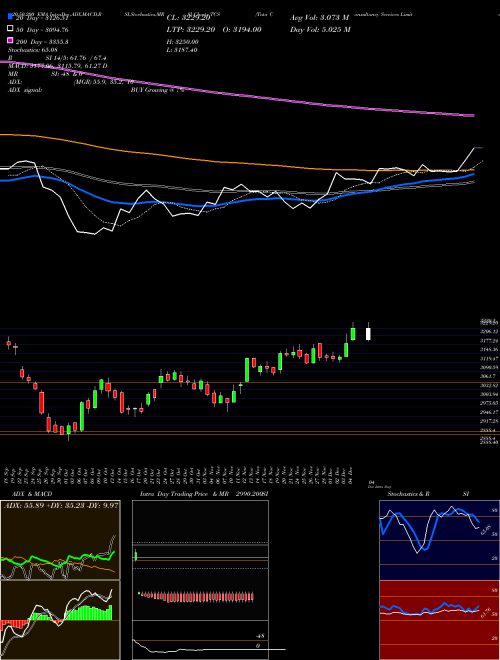
Task: Click the 3063.7 price axis label
Action: (x=490, y=376)
